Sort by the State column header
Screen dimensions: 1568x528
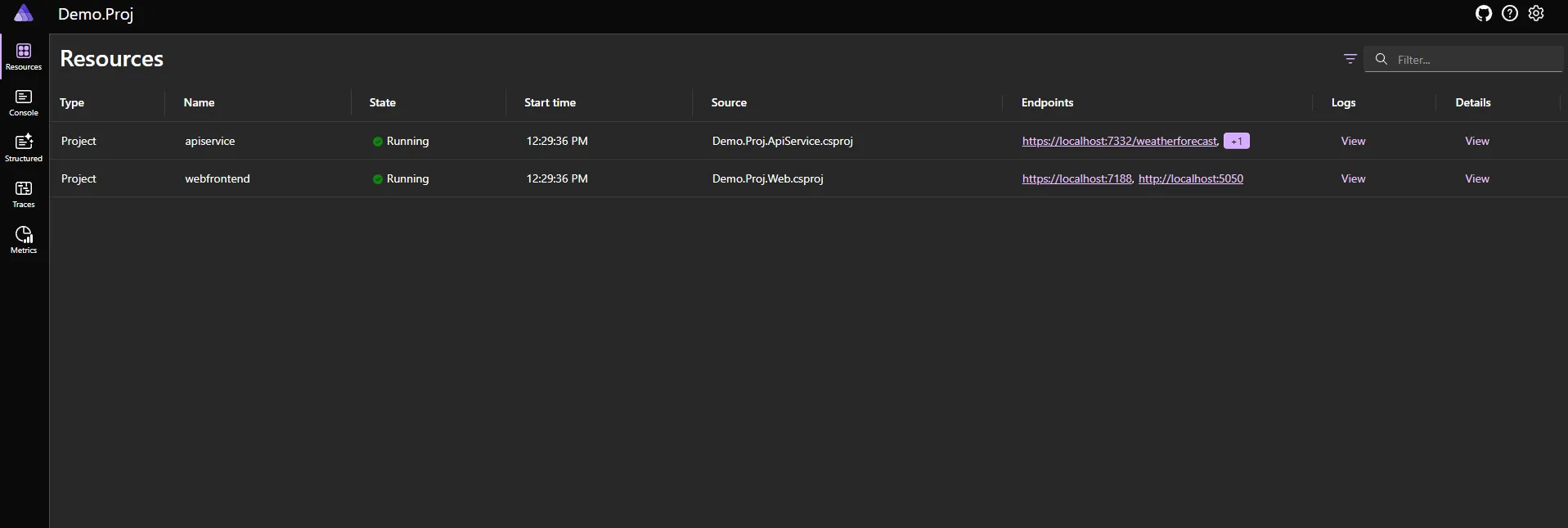click(382, 102)
